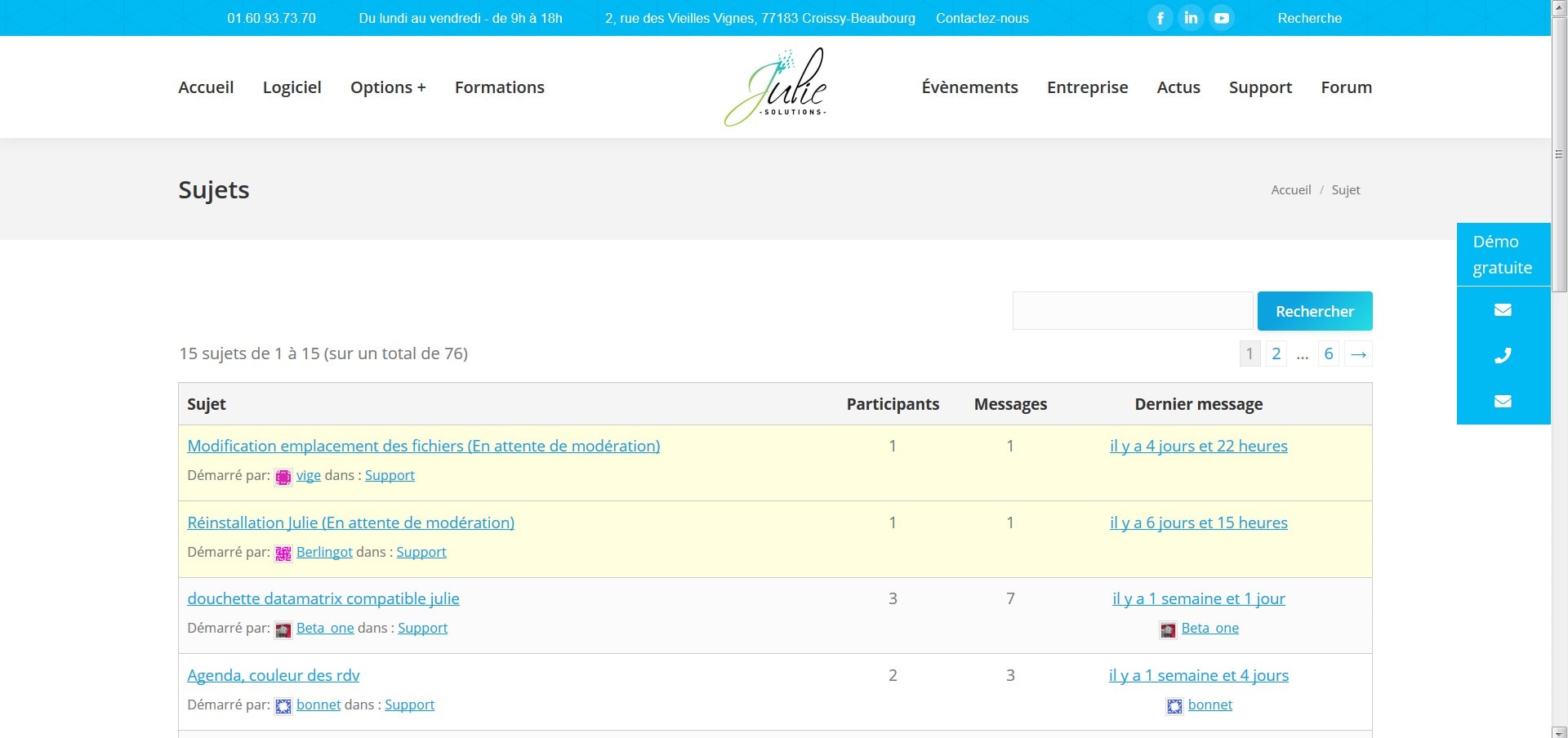Open Support forum link in douchette row

pos(423,628)
